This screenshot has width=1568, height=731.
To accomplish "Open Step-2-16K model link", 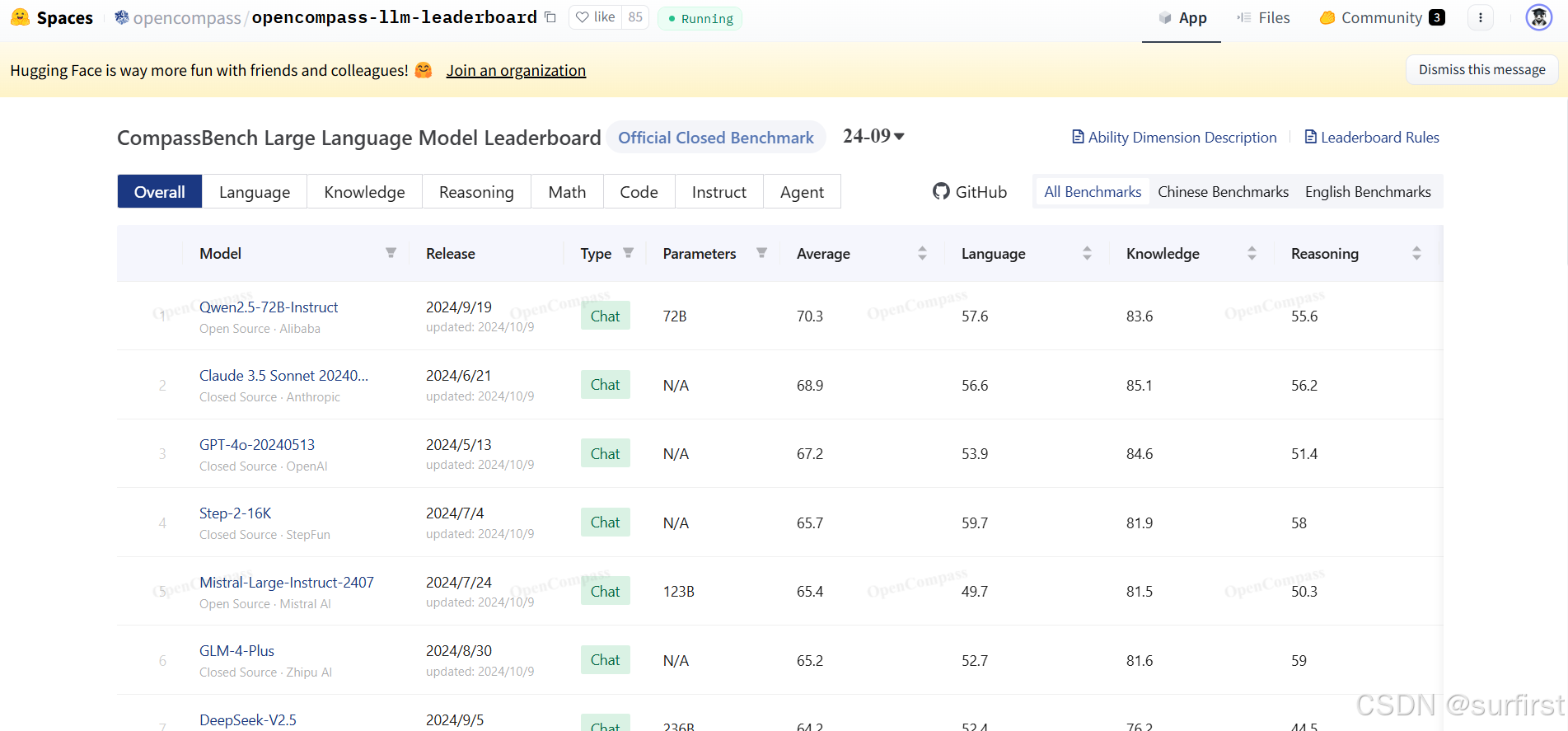I will click(235, 513).
